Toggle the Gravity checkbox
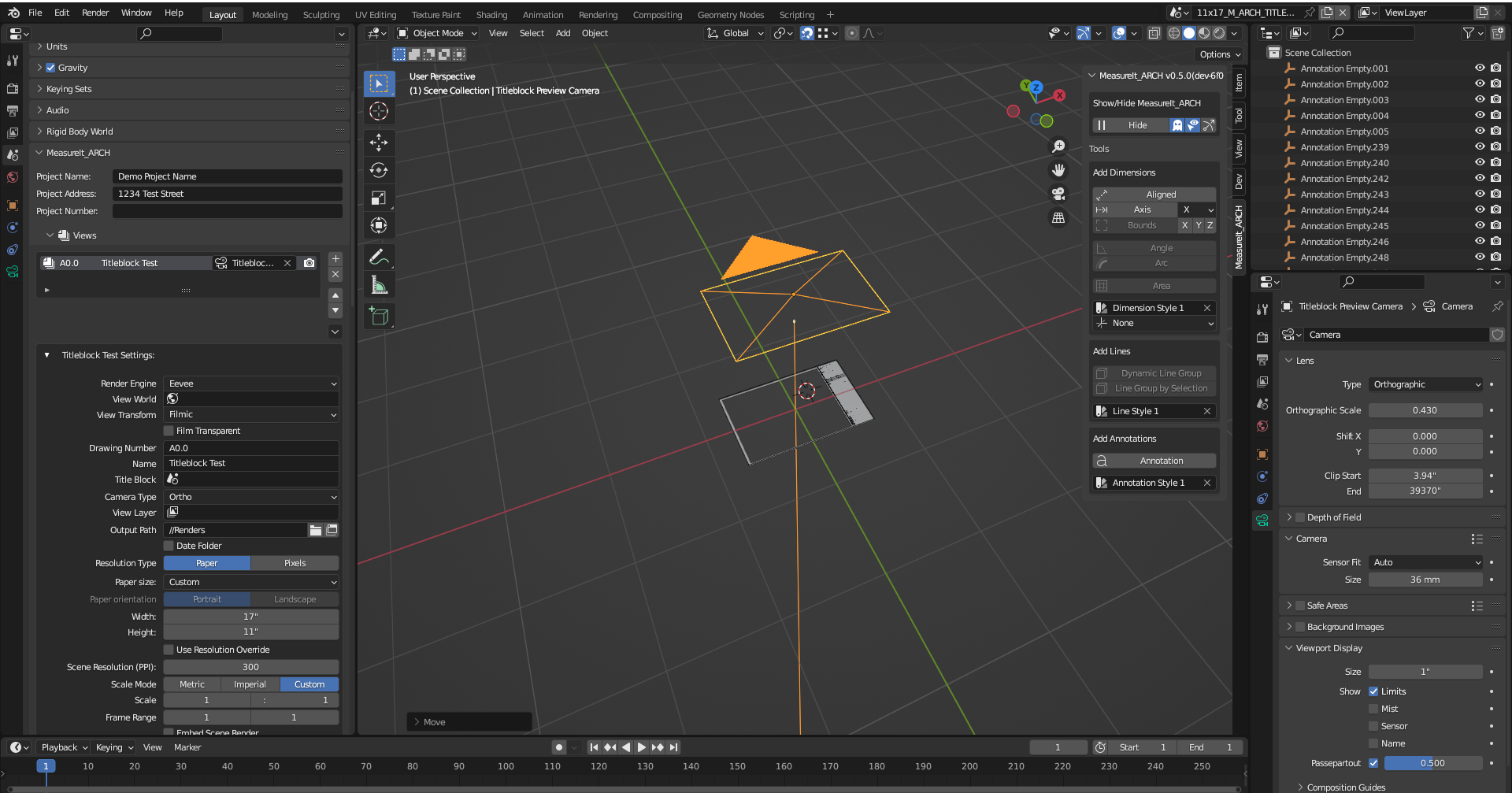The image size is (1512, 793). point(51,68)
